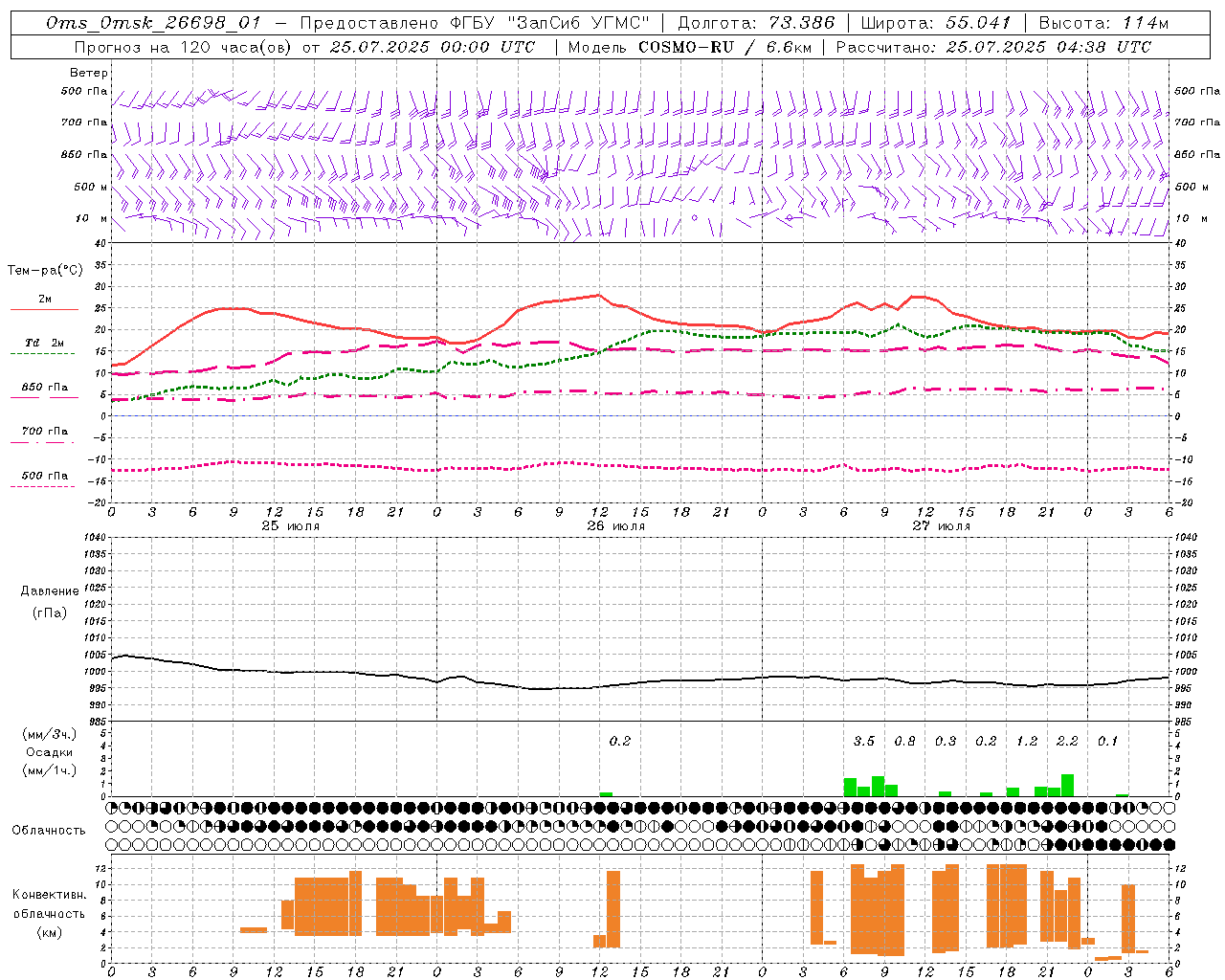Click the 2.2 precipitation total value
Image resolution: width=1225 pixels, height=980 pixels.
point(1067,742)
